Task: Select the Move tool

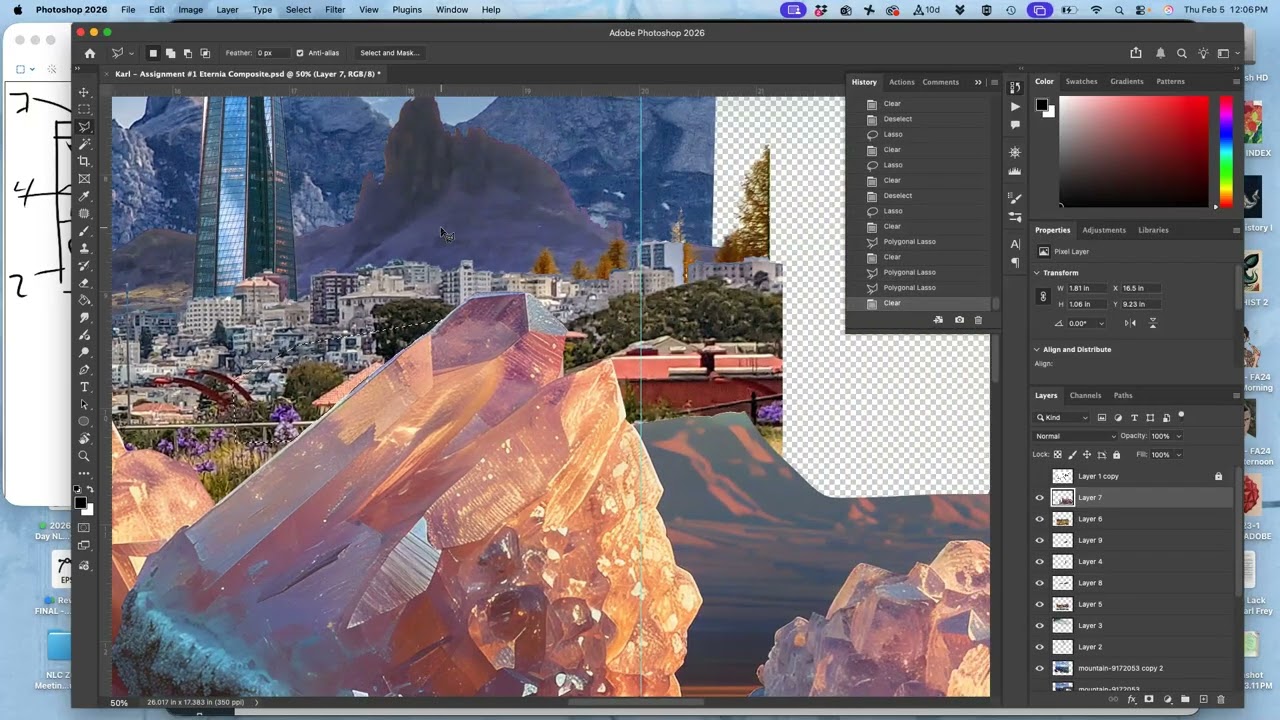Action: pos(84,92)
